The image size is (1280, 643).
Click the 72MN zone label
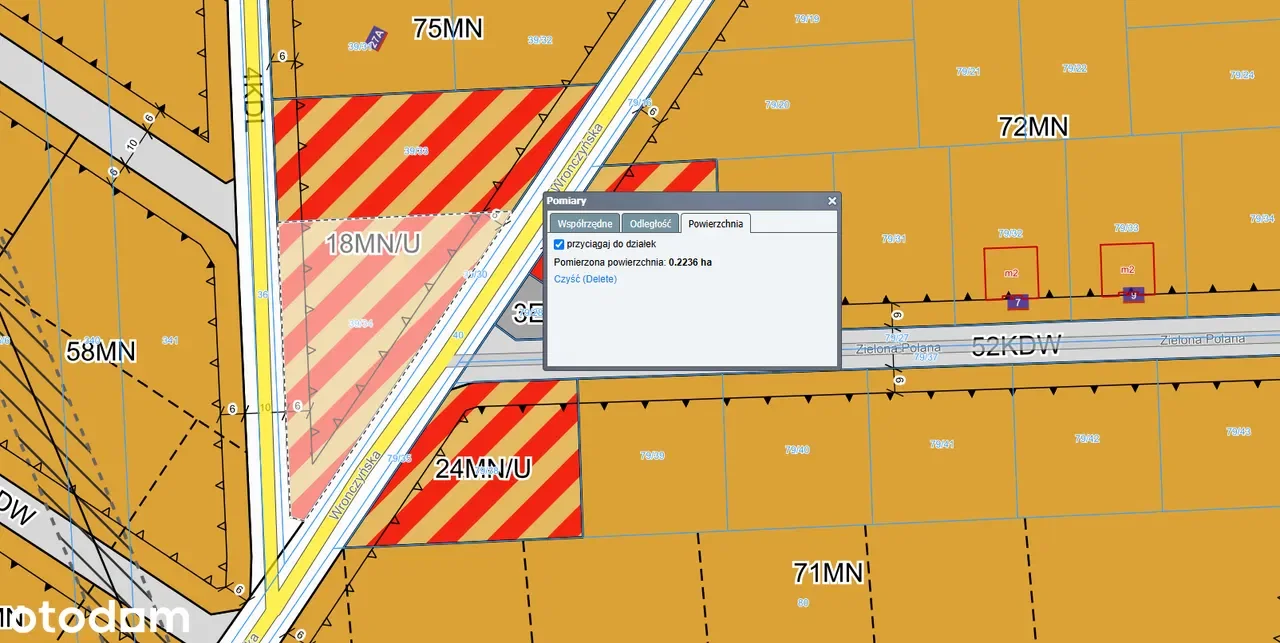(1033, 127)
